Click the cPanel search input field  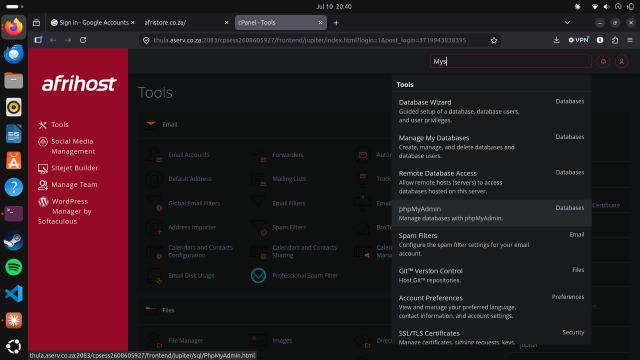pos(510,62)
